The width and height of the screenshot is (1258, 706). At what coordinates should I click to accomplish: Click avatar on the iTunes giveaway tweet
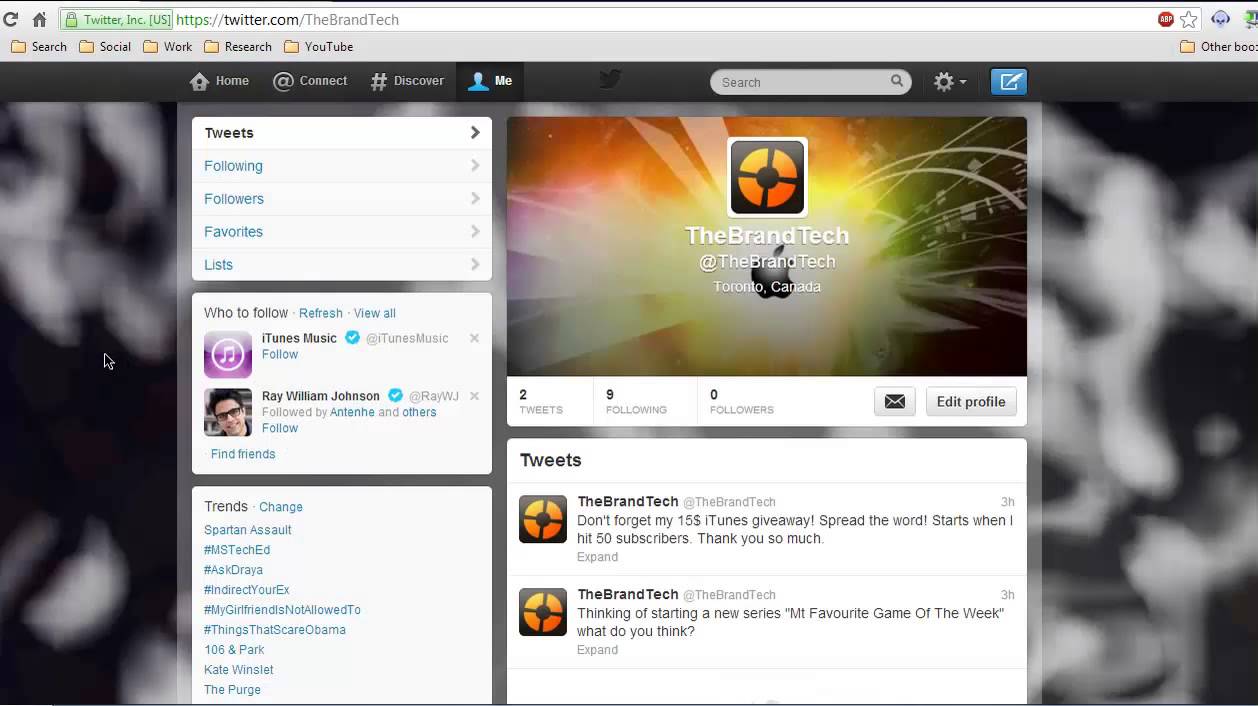coord(543,519)
